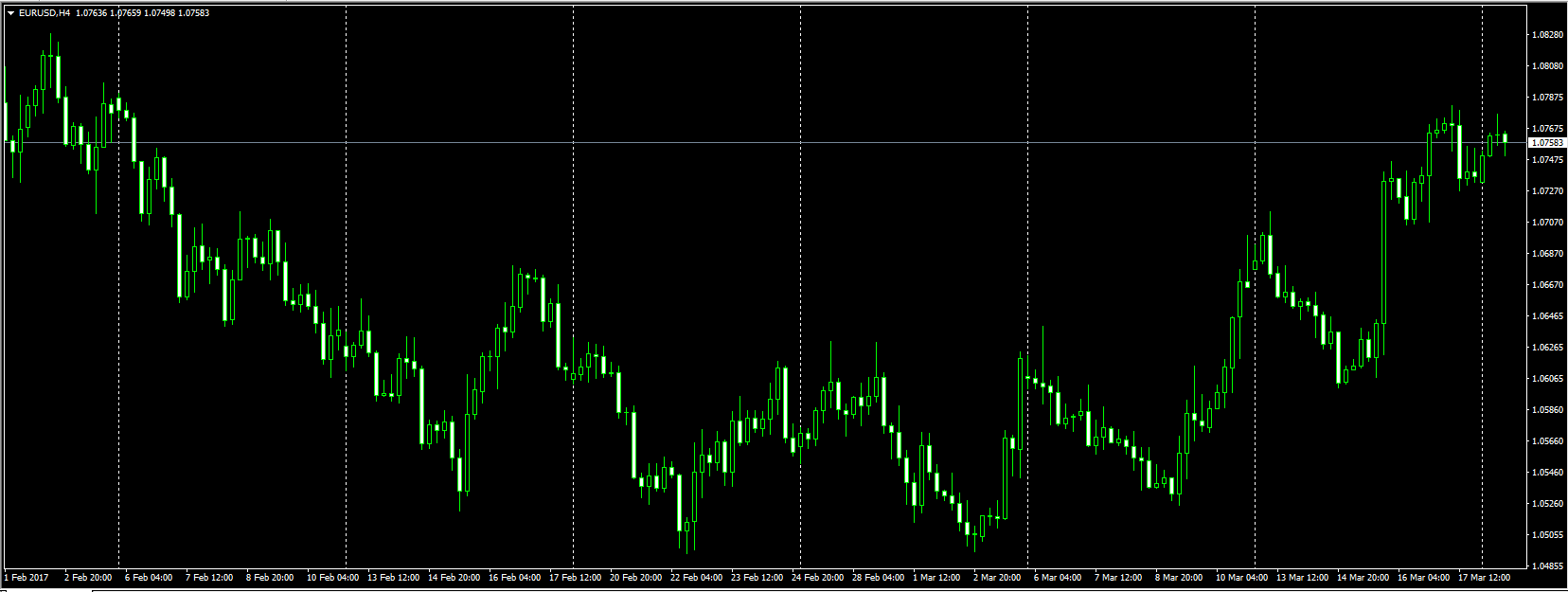Choose the 14 Mar 20:00 time label
Image resolution: width=1568 pixels, height=592 pixels.
click(x=1363, y=577)
